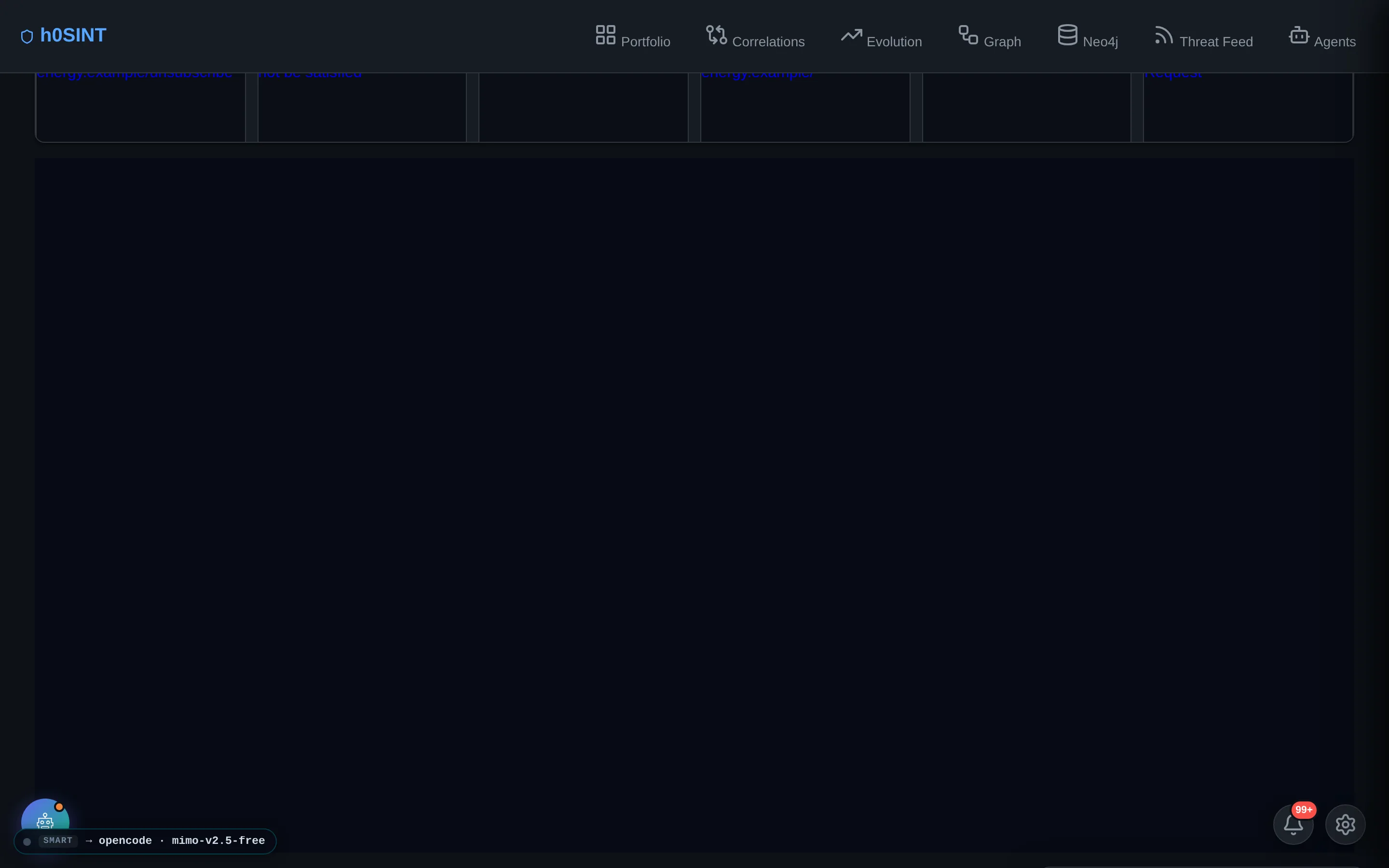This screenshot has height=868, width=1389.
Task: Click the opencode mimo-v2.5-free model label
Action: pyautogui.click(x=181, y=841)
